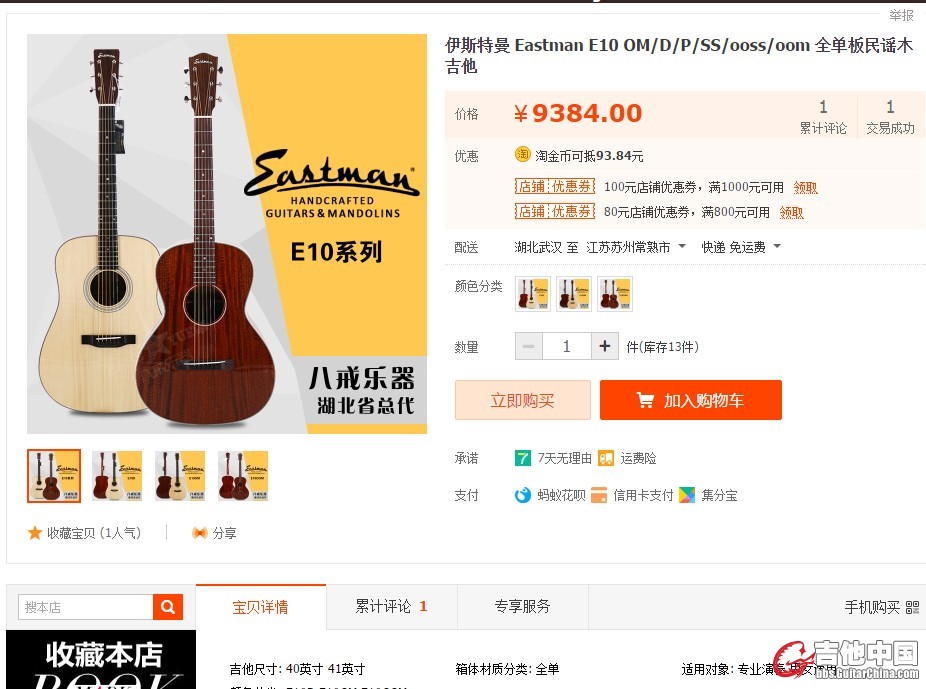Select the third color category option
Screen dimensions: 926x689
[x=615, y=293]
